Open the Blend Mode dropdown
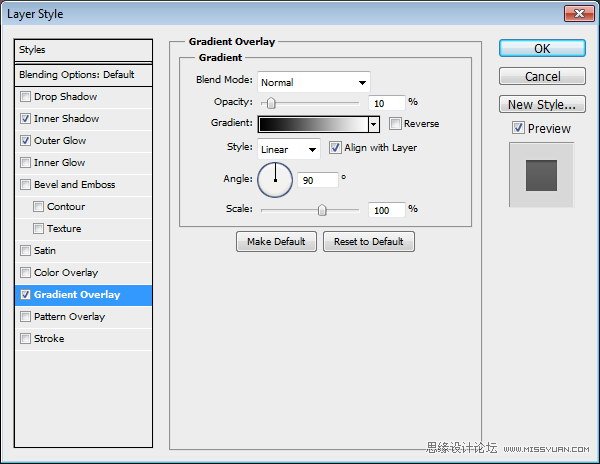Image resolution: width=600 pixels, height=464 pixels. click(314, 82)
